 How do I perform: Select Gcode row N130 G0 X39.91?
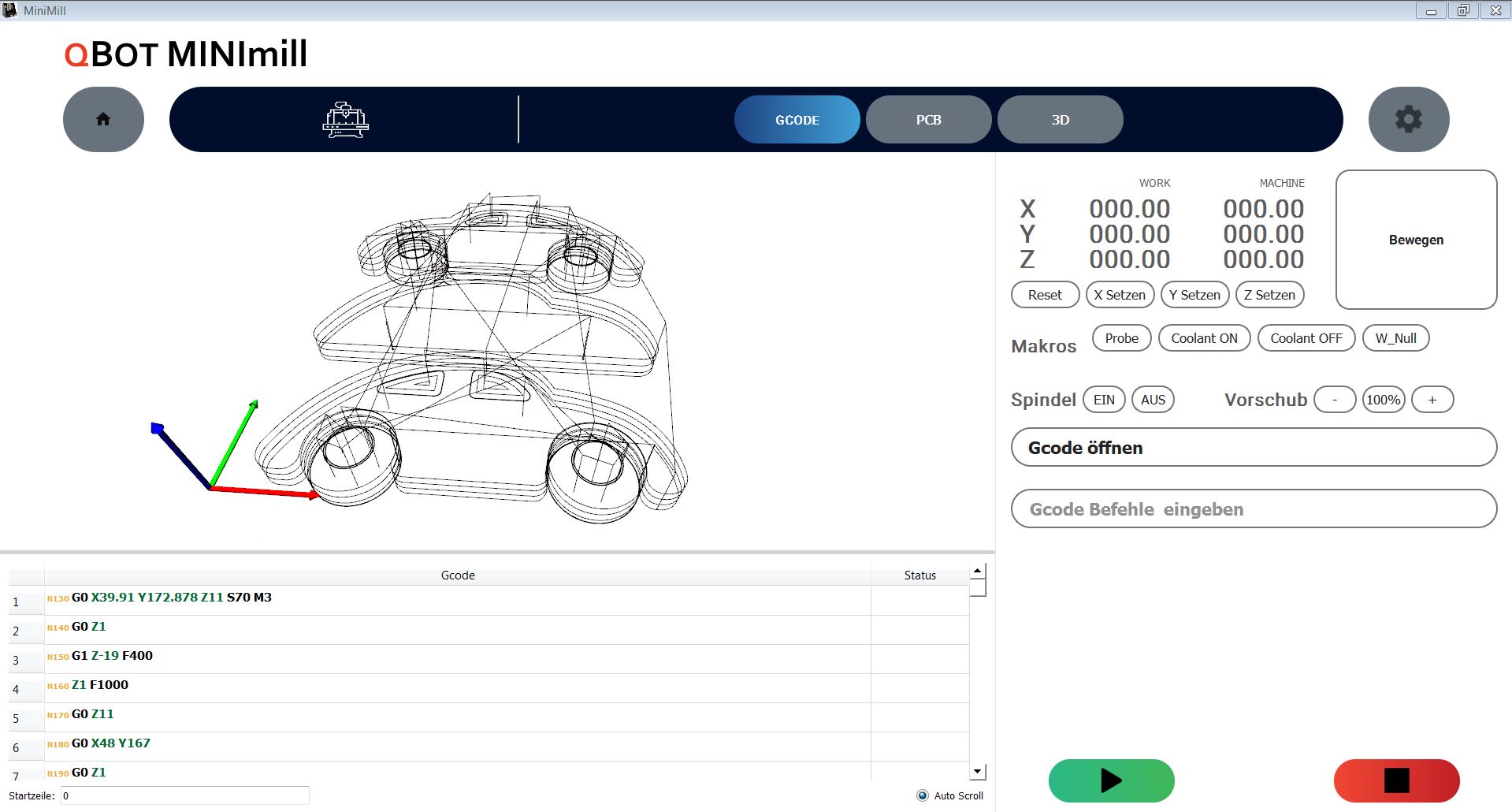pos(457,601)
